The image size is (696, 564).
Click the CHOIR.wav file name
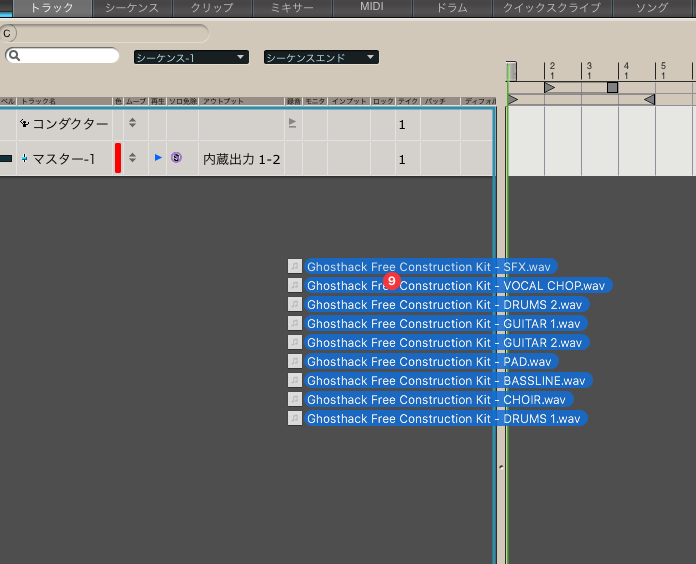[439, 400]
